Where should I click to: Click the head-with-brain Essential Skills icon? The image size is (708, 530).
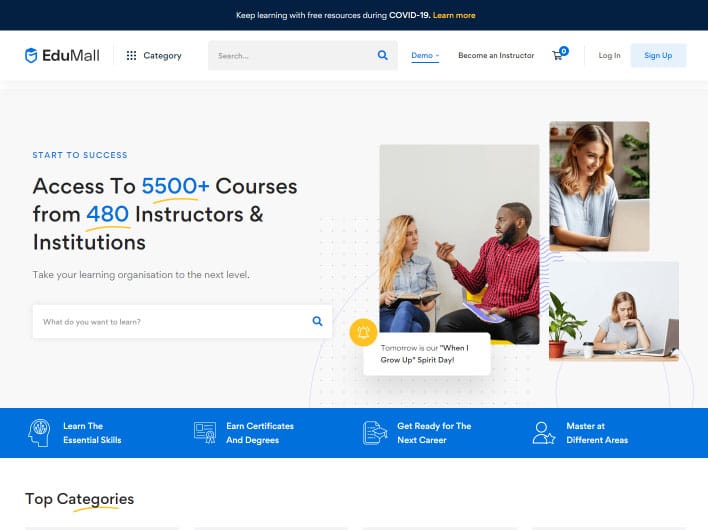coord(39,432)
